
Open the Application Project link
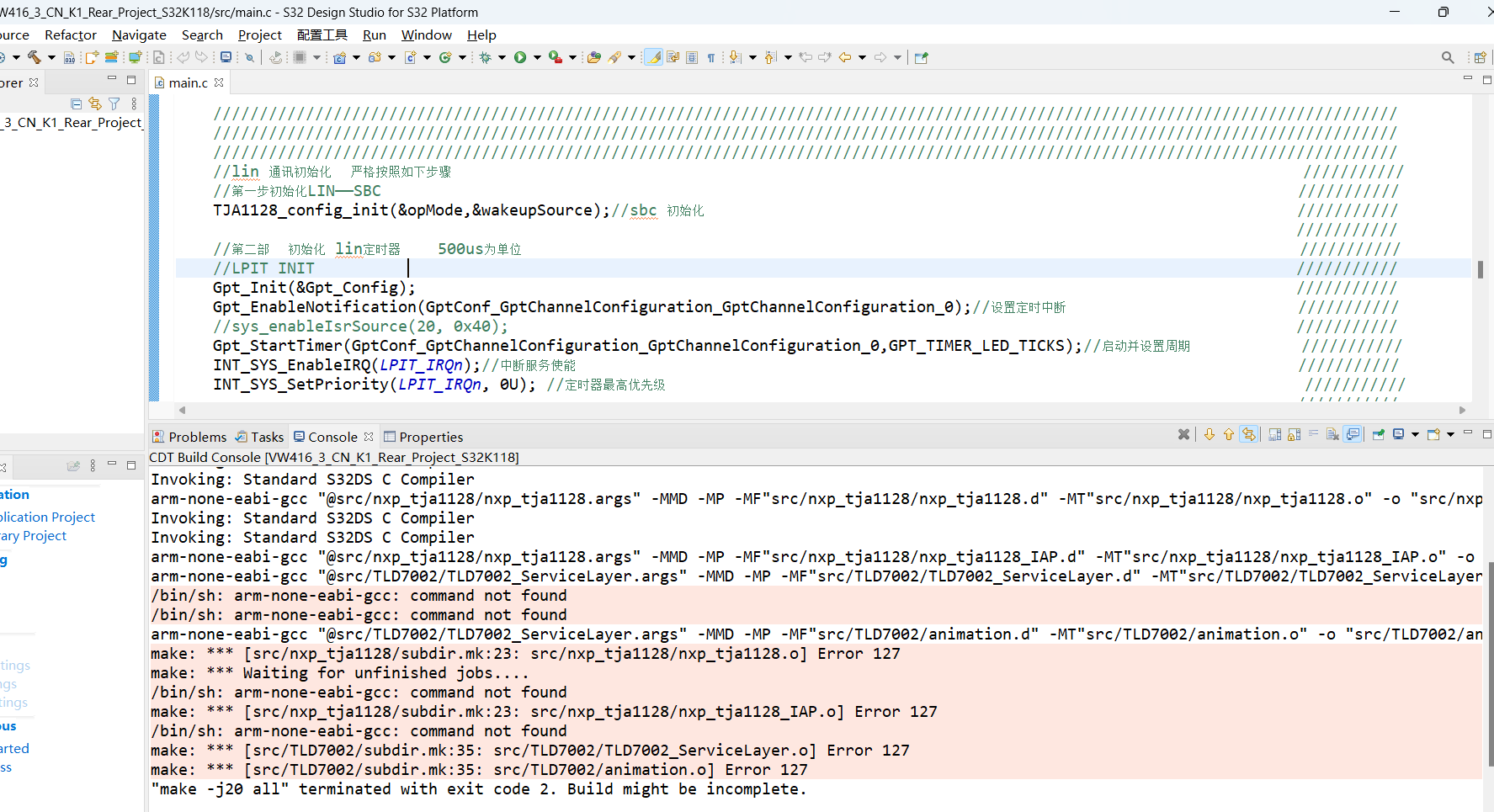[x=46, y=517]
